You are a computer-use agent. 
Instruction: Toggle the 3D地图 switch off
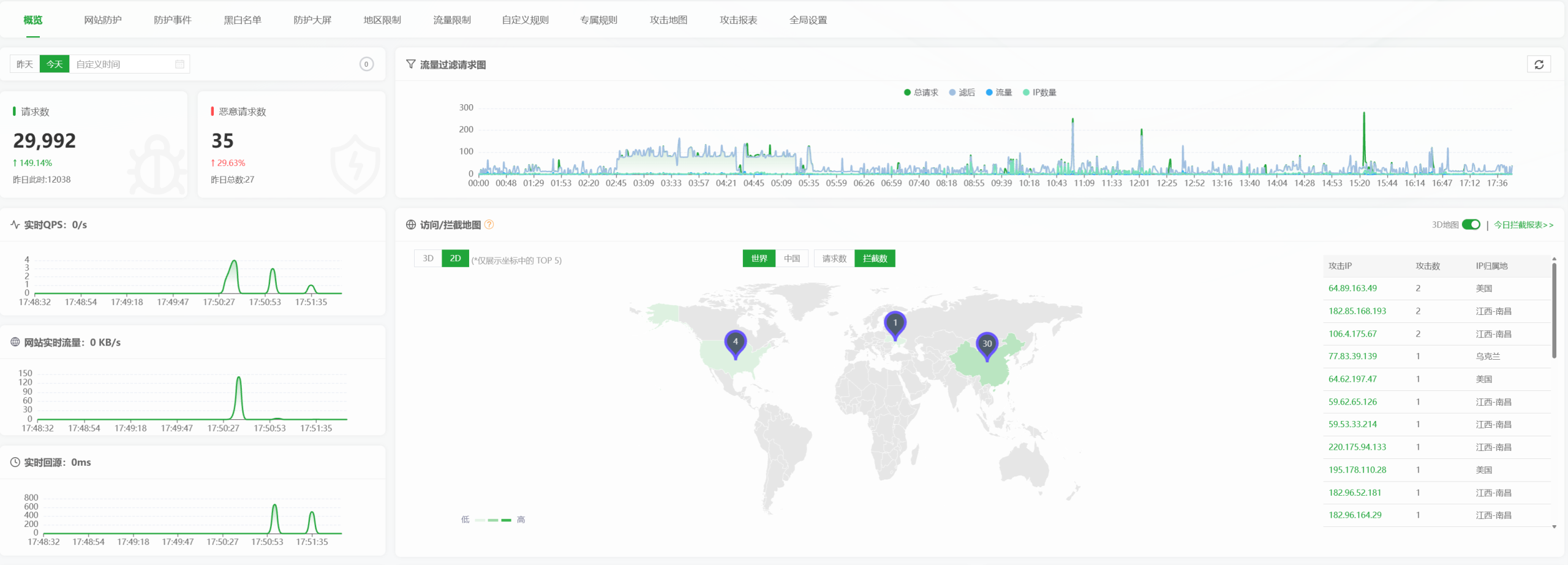pyautogui.click(x=1471, y=225)
